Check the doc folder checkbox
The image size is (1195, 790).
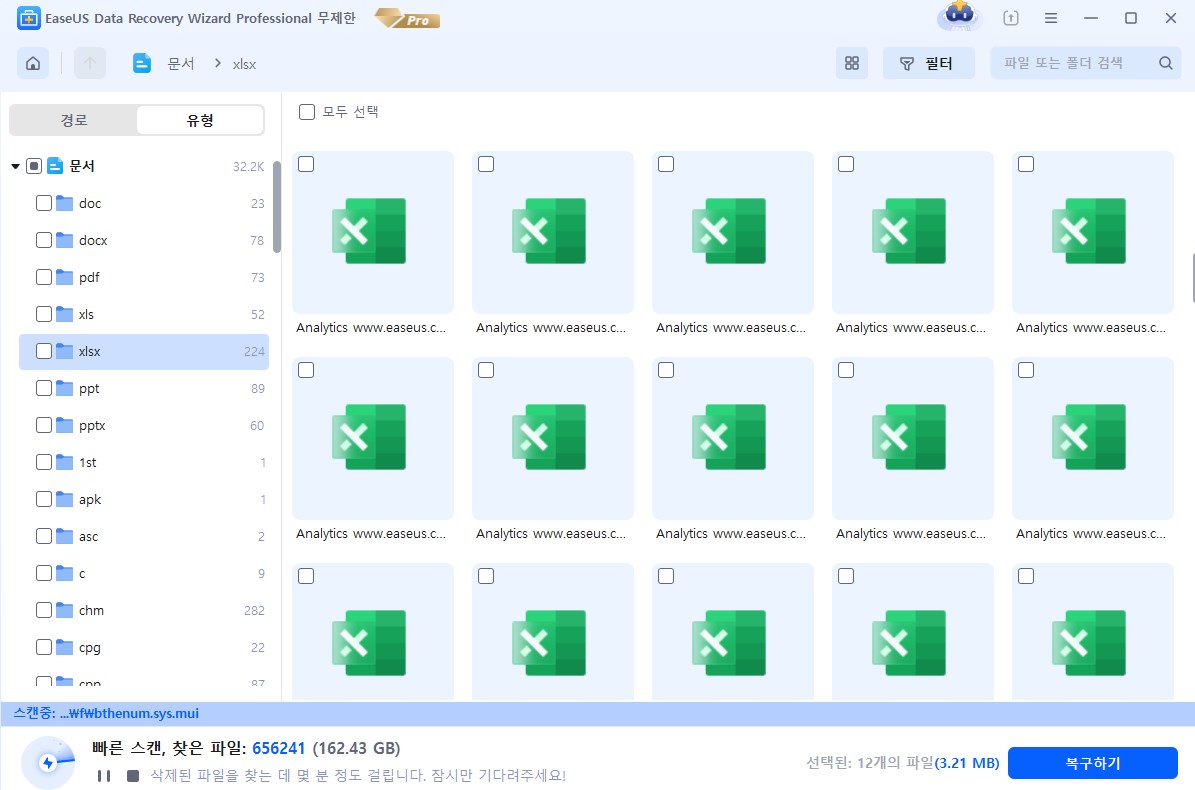tap(43, 203)
